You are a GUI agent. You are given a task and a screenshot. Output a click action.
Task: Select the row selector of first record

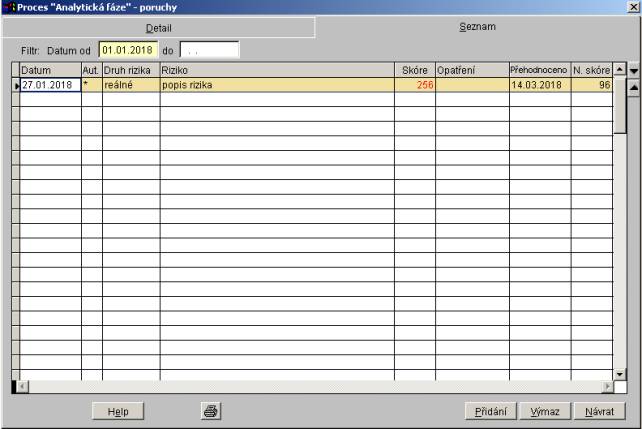[15, 85]
